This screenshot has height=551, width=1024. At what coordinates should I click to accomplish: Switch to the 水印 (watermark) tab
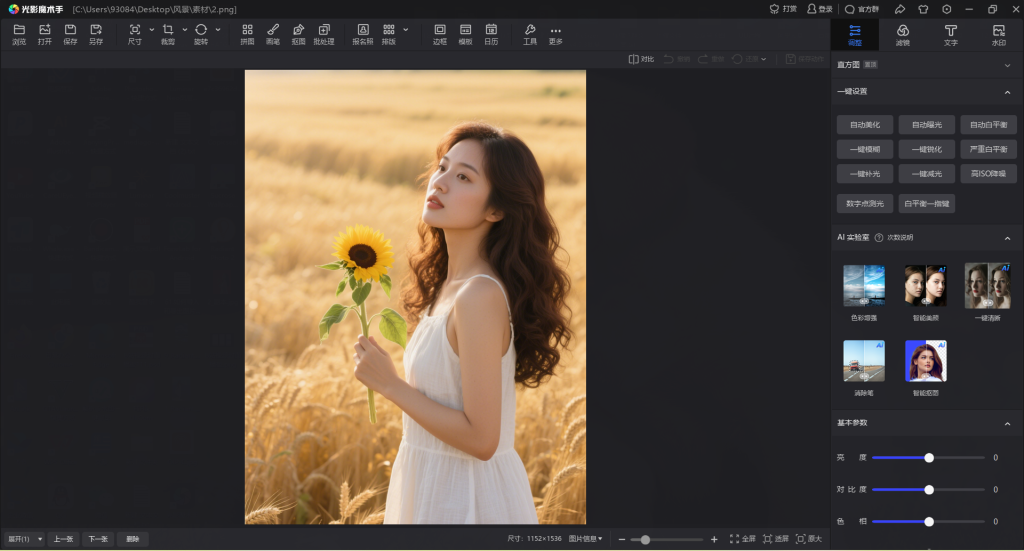tap(998, 35)
